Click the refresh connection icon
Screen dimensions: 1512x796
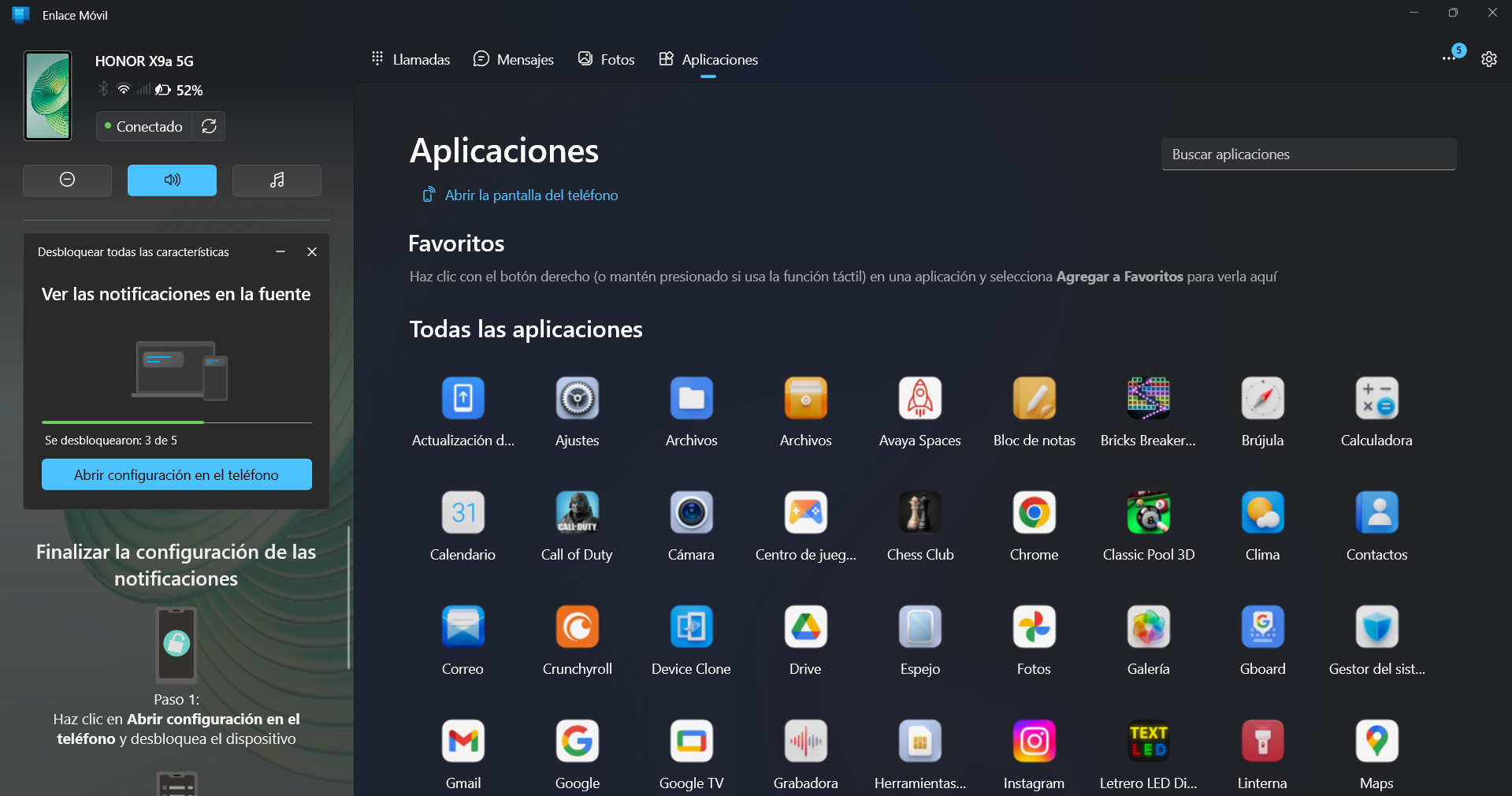click(209, 126)
